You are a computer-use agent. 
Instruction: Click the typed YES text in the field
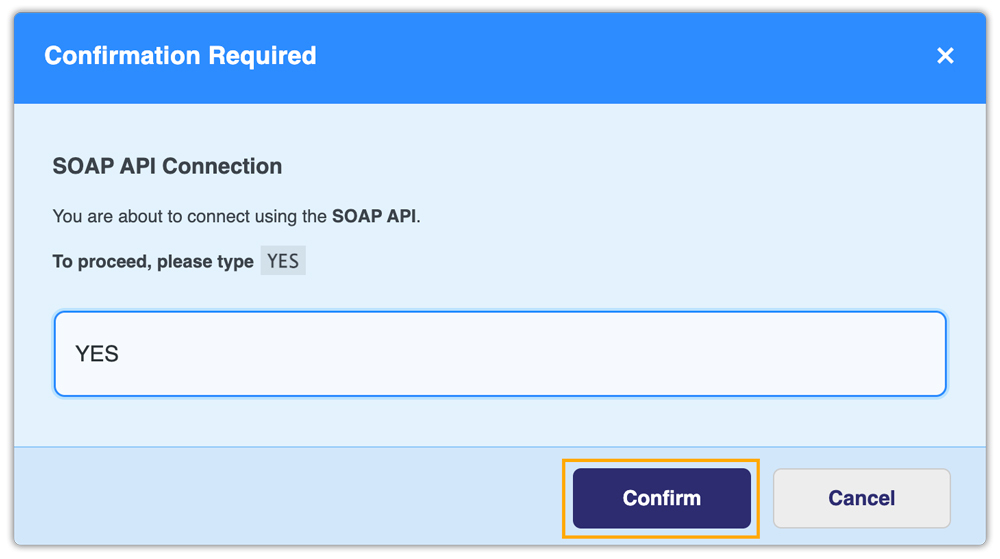point(97,354)
